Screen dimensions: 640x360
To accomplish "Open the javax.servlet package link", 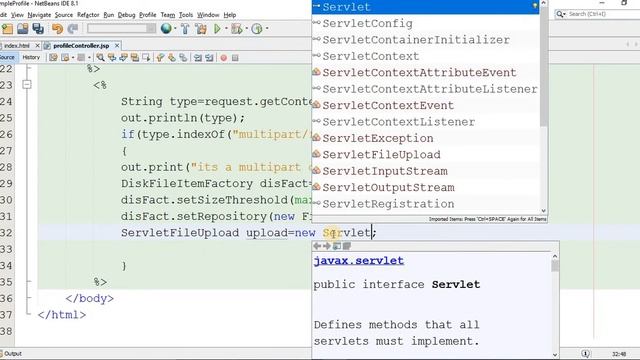I will [x=359, y=261].
